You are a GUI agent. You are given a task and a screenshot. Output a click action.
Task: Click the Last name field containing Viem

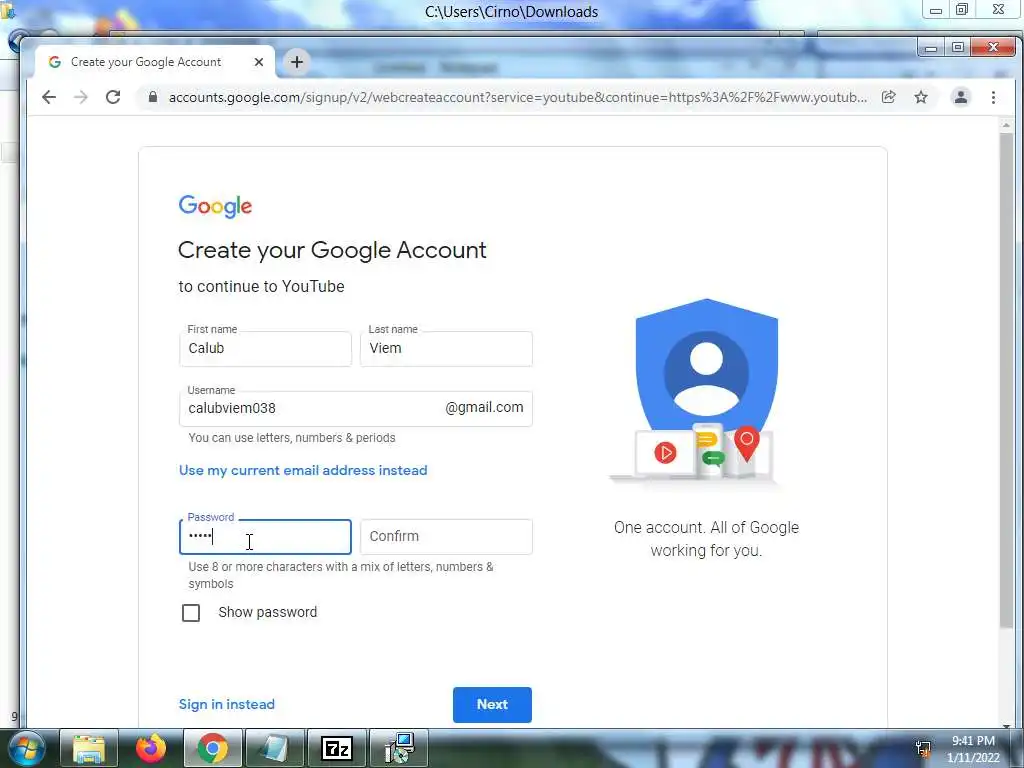[446, 349]
